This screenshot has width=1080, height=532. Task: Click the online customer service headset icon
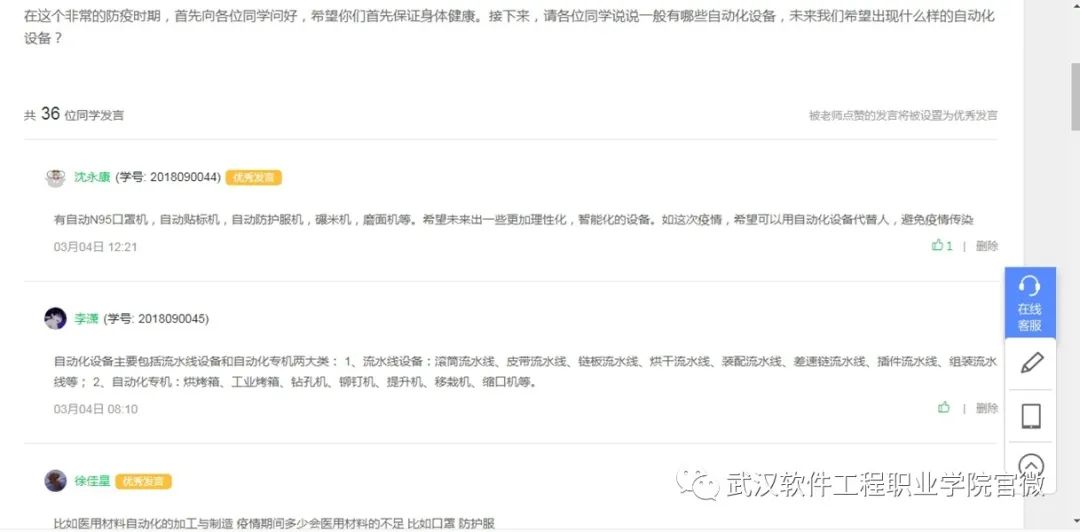point(1030,286)
